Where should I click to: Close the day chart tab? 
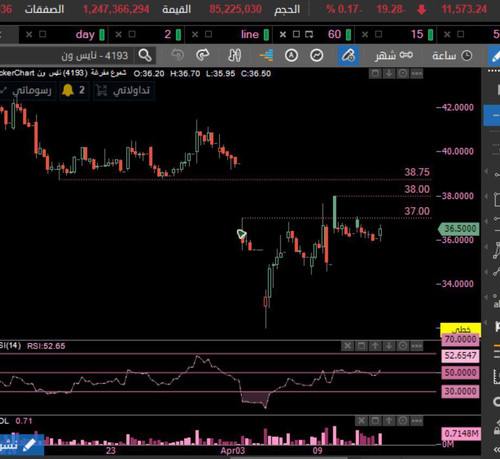click(x=29, y=34)
